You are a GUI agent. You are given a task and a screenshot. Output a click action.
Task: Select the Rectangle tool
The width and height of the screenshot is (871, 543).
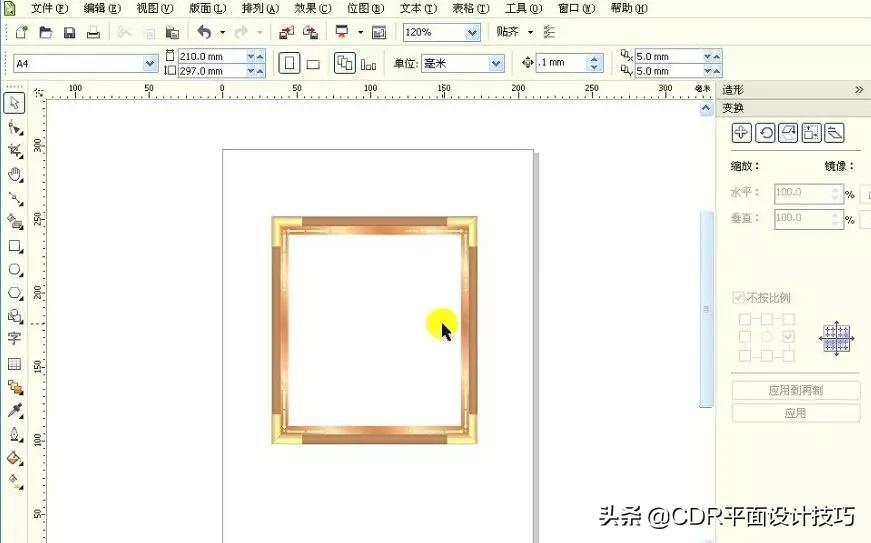click(14, 246)
